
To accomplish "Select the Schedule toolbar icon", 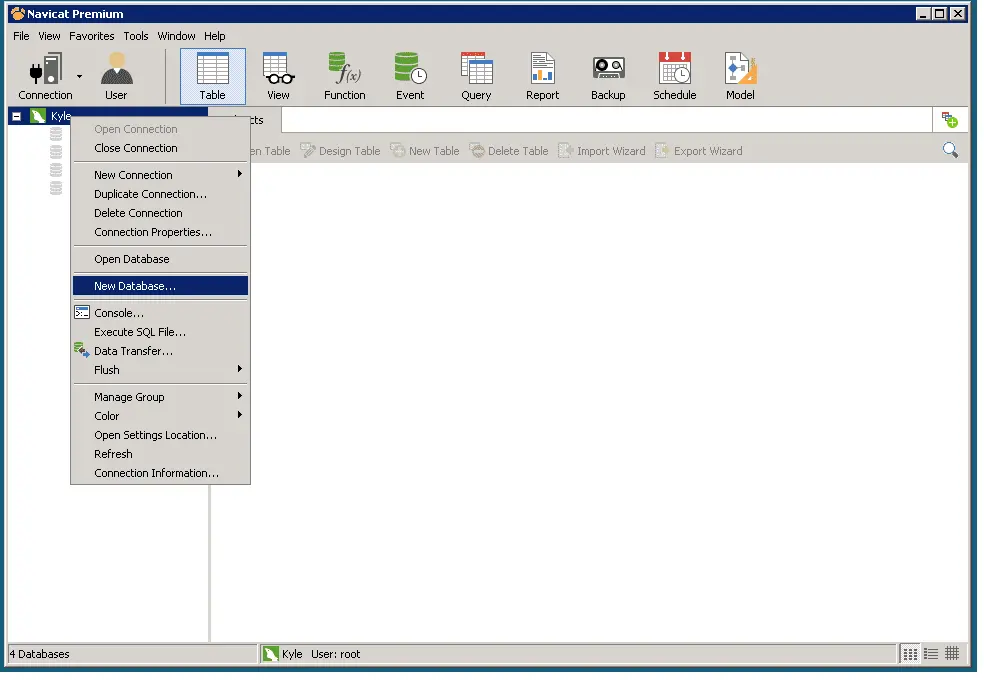I will [675, 77].
